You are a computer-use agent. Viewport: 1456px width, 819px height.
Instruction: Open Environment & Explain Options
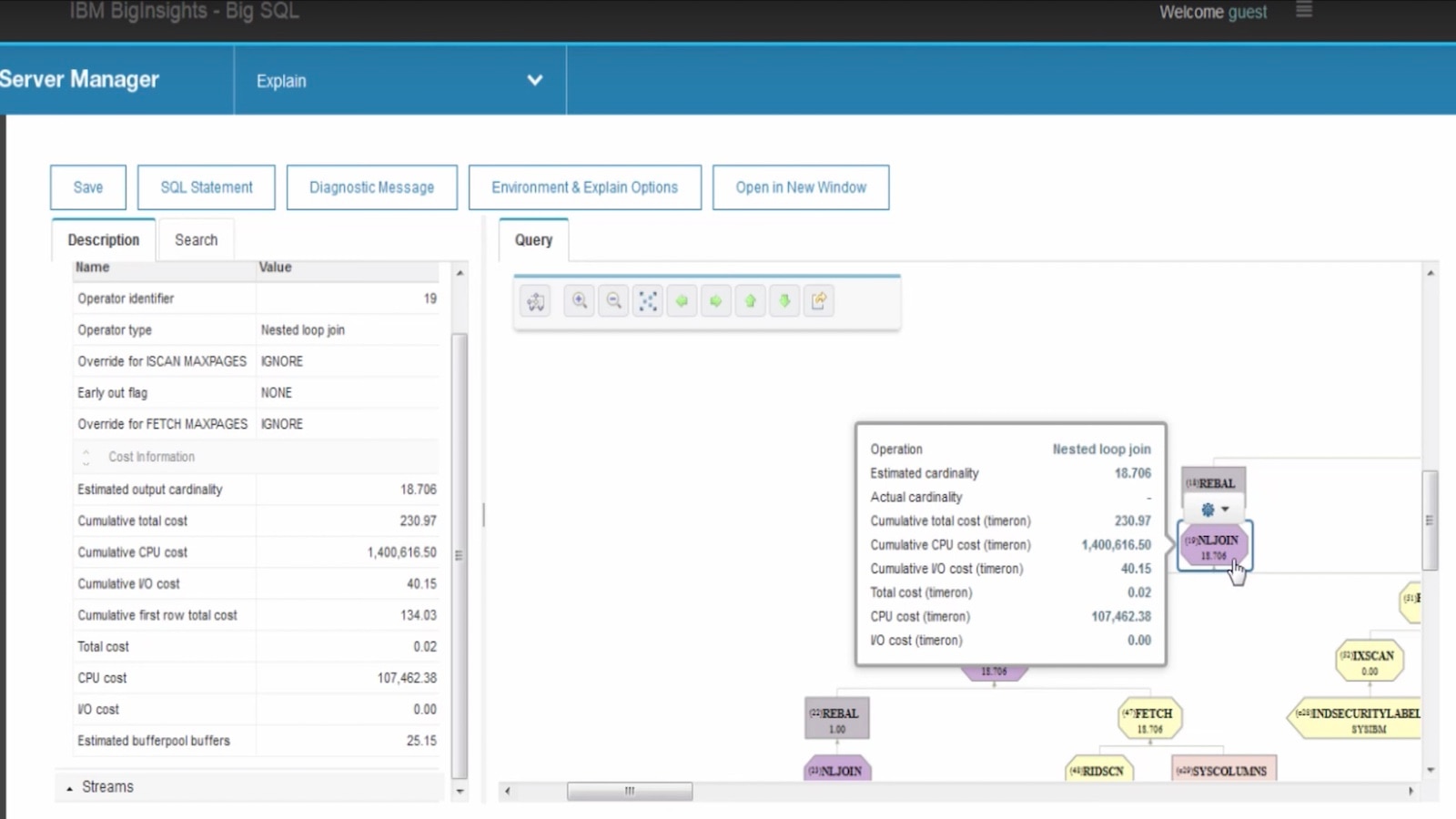[584, 187]
